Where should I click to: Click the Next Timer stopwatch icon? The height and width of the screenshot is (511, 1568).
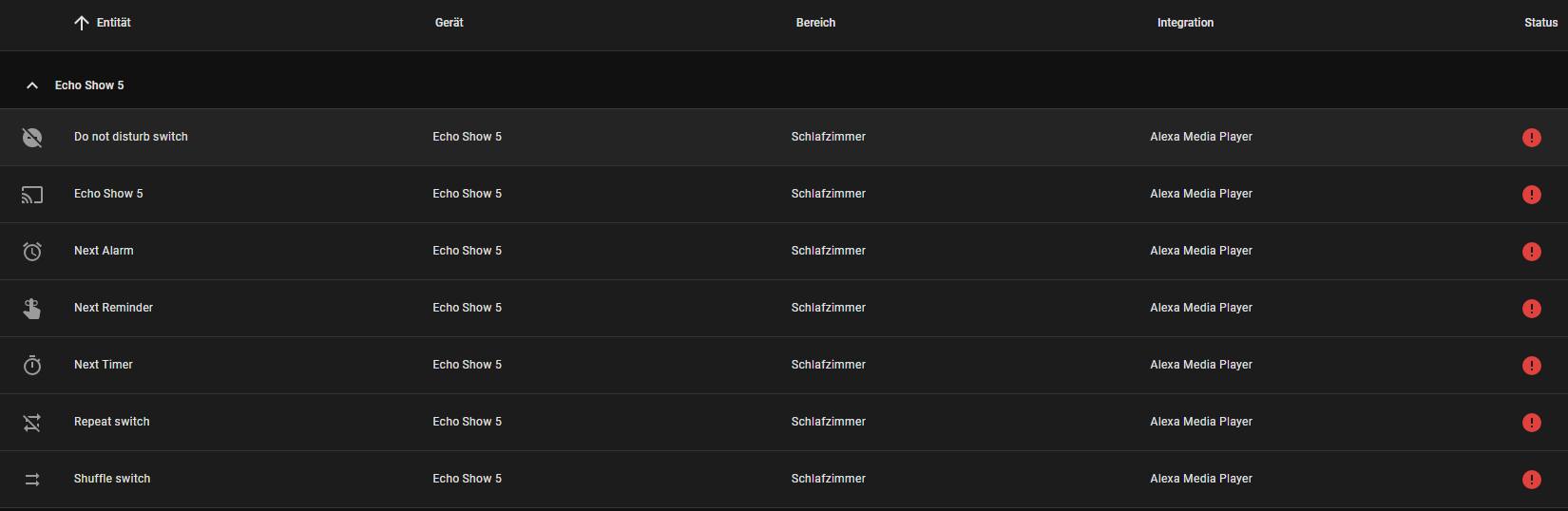pyautogui.click(x=32, y=366)
